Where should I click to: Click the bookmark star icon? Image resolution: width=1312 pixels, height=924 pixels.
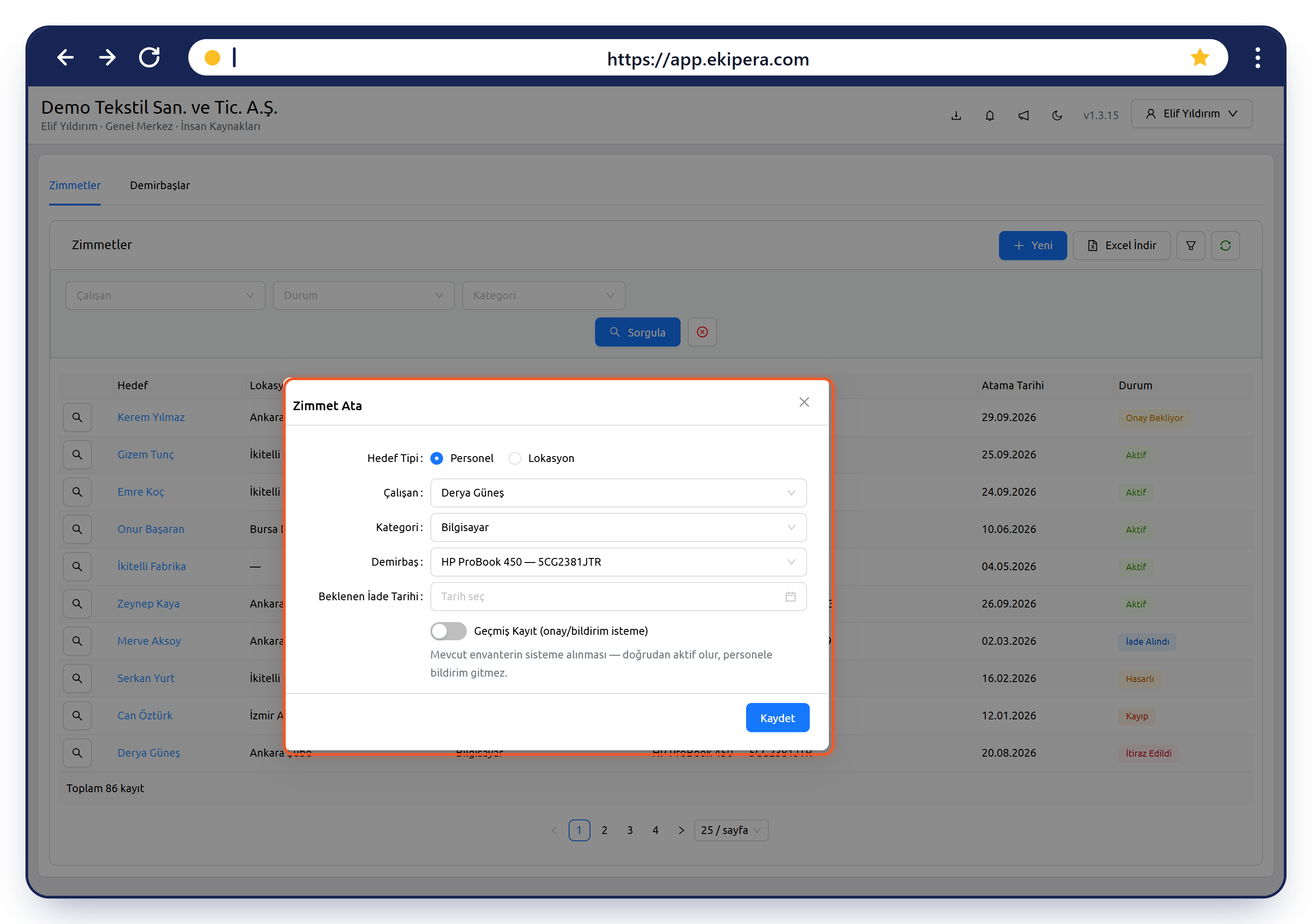[1200, 58]
